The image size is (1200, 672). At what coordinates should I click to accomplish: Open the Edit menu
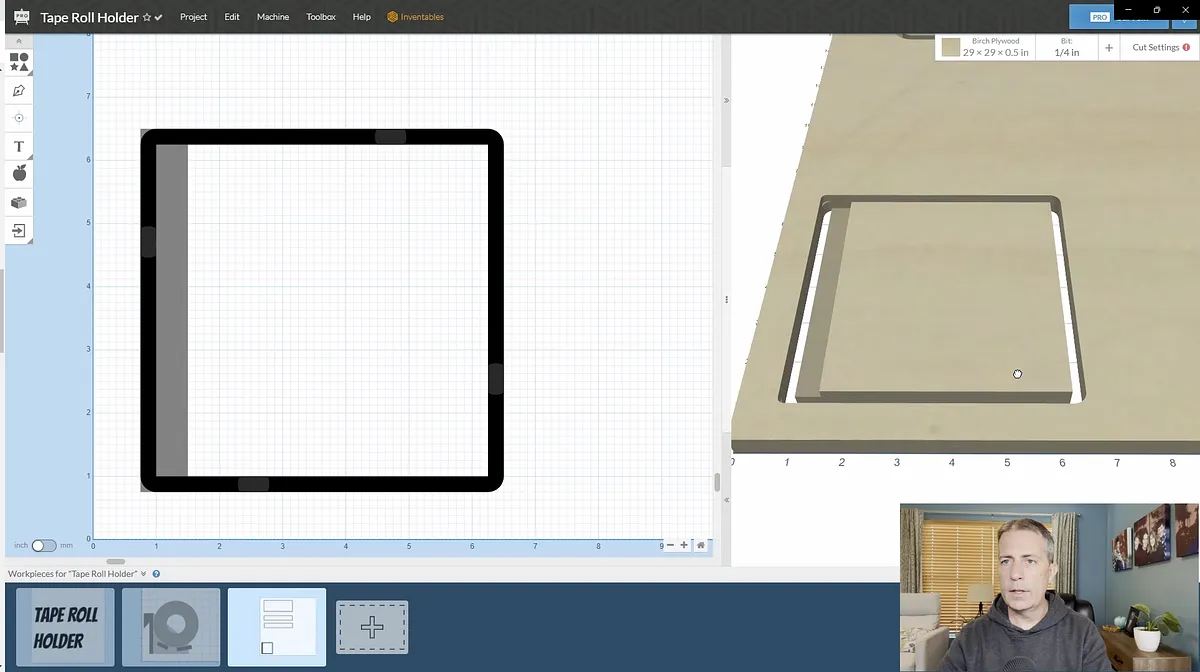(232, 17)
